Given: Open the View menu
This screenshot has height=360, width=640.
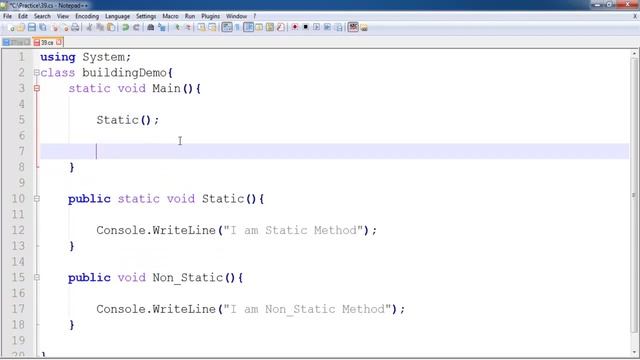Looking at the screenshot, I should tap(62, 16).
